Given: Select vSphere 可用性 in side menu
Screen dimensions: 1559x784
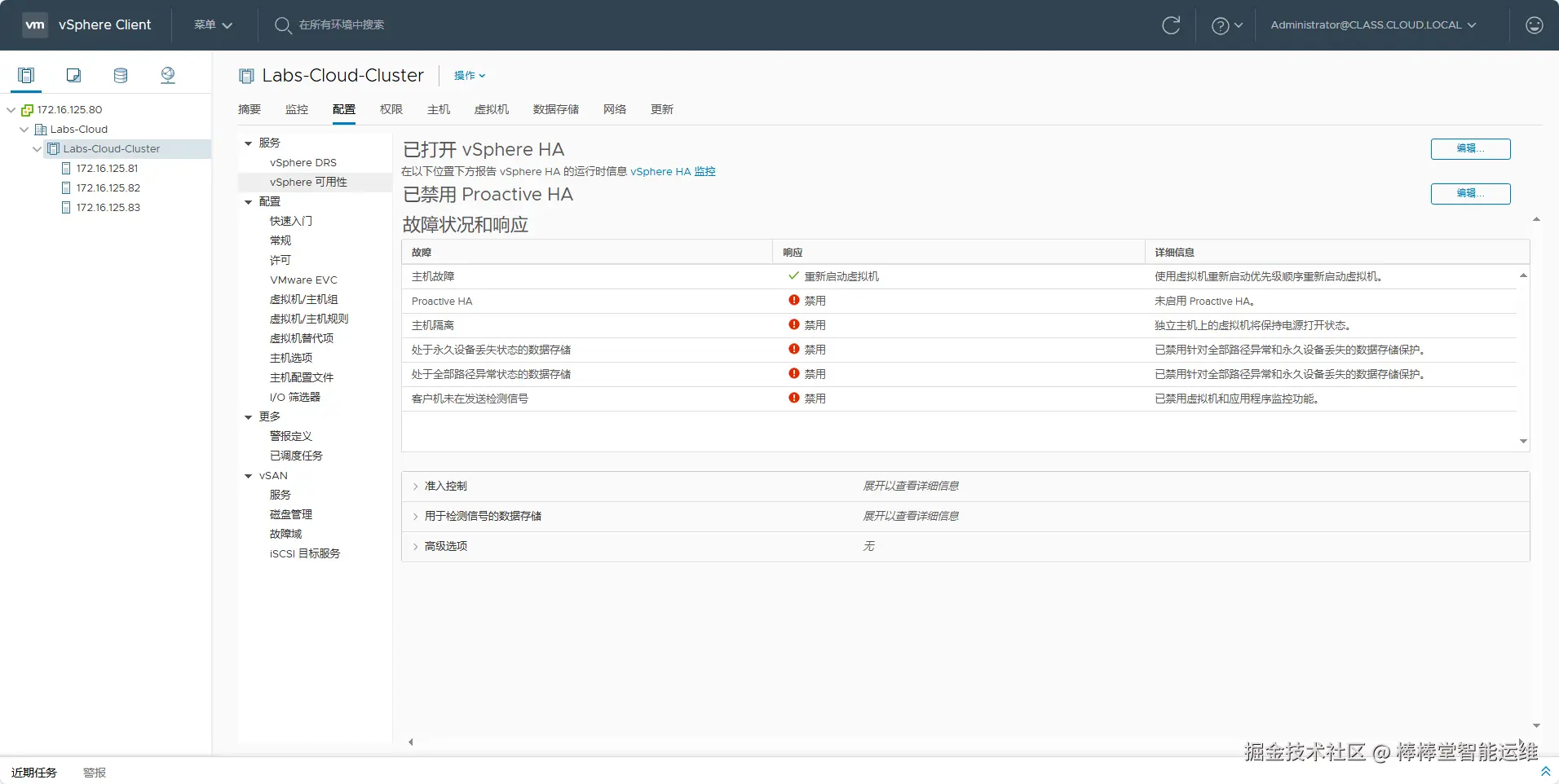Looking at the screenshot, I should click(308, 183).
